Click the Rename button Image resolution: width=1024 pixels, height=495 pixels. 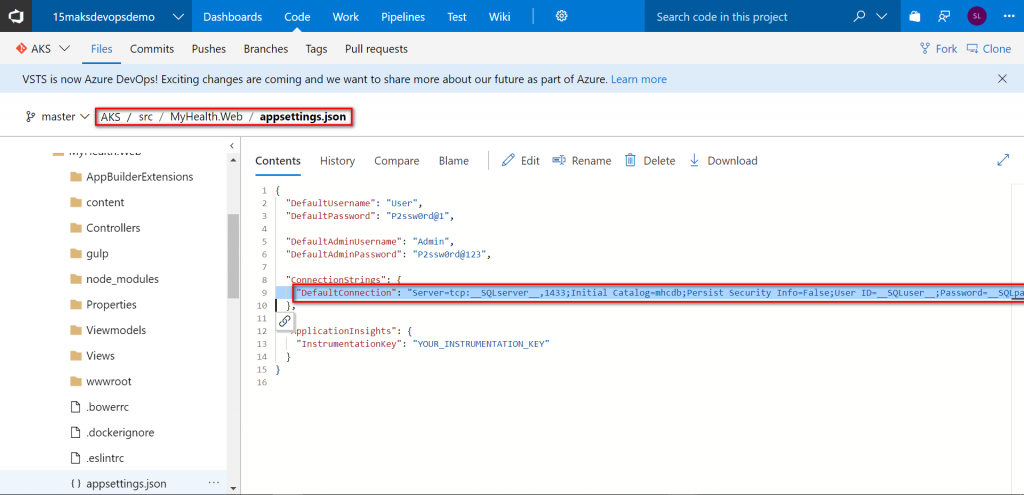pyautogui.click(x=581, y=161)
